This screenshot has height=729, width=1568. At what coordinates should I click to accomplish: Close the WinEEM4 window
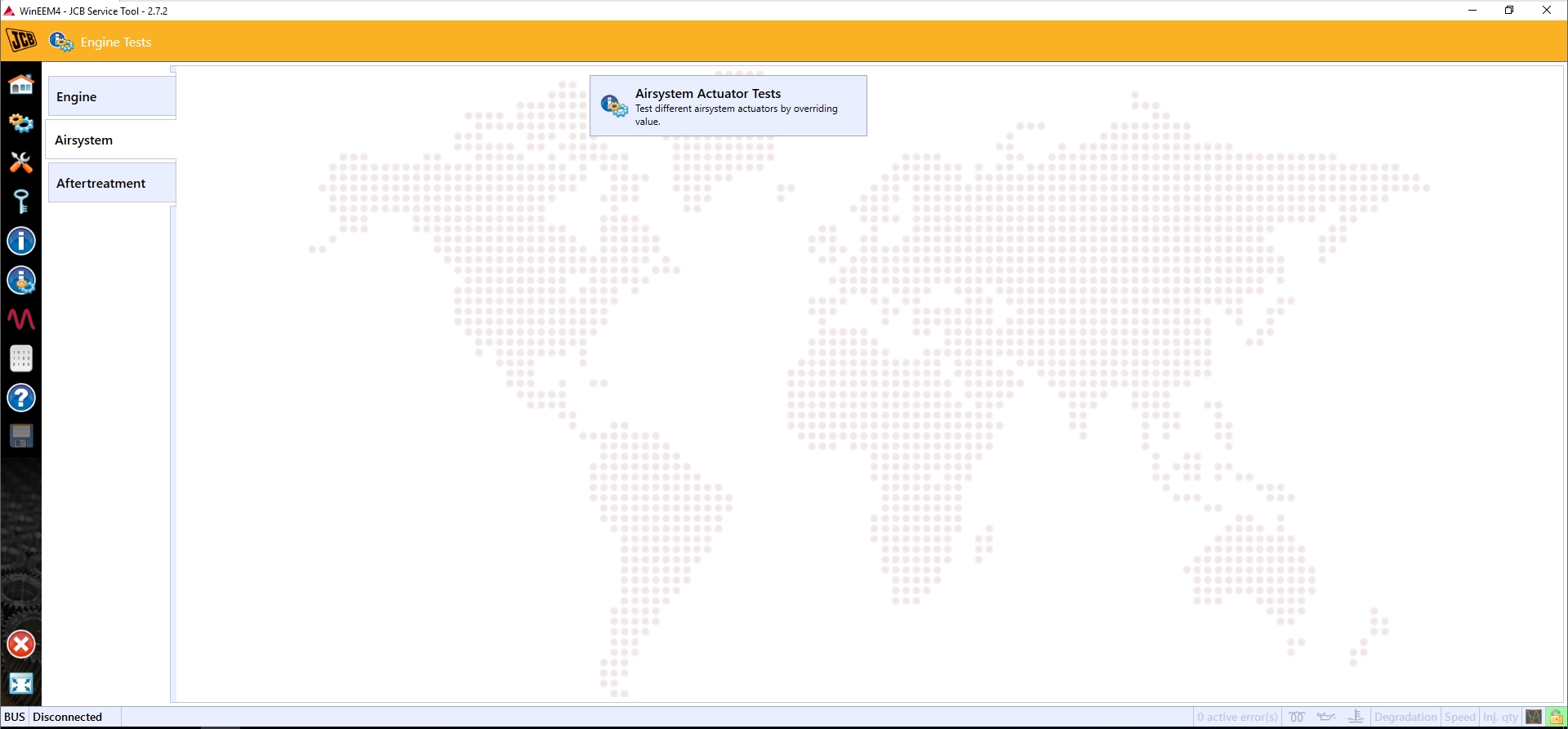click(1547, 11)
